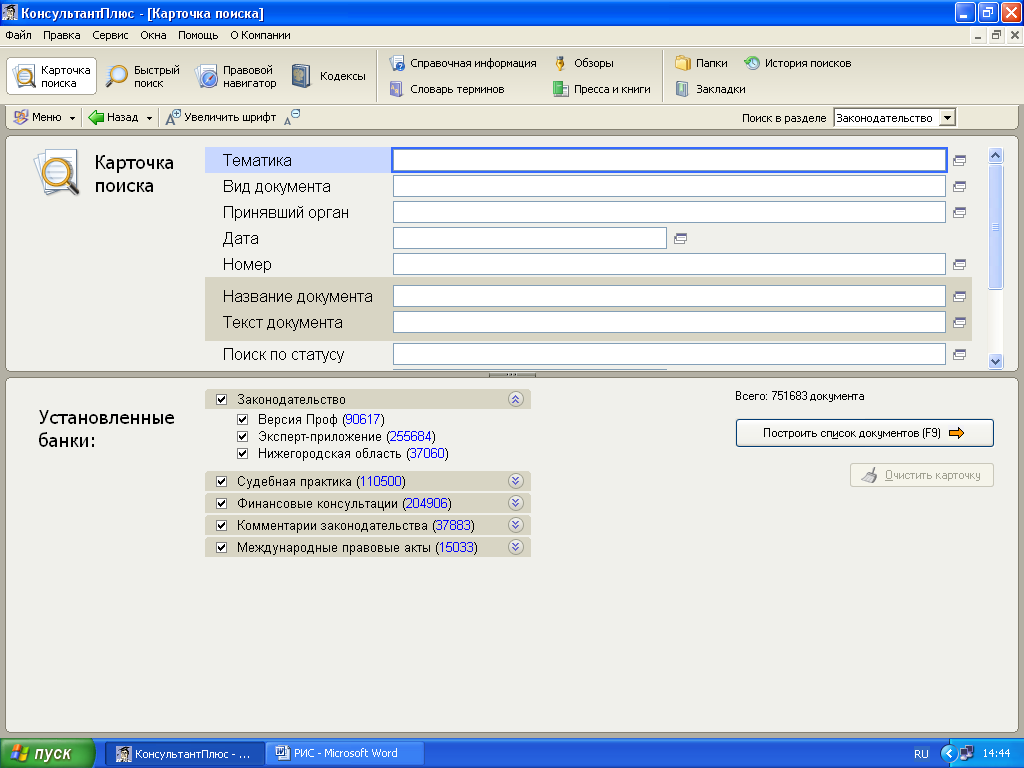Viewport: 1024px width, 768px height.
Task: Open the selection icon for Поиск по статусу
Action: [x=959, y=355]
